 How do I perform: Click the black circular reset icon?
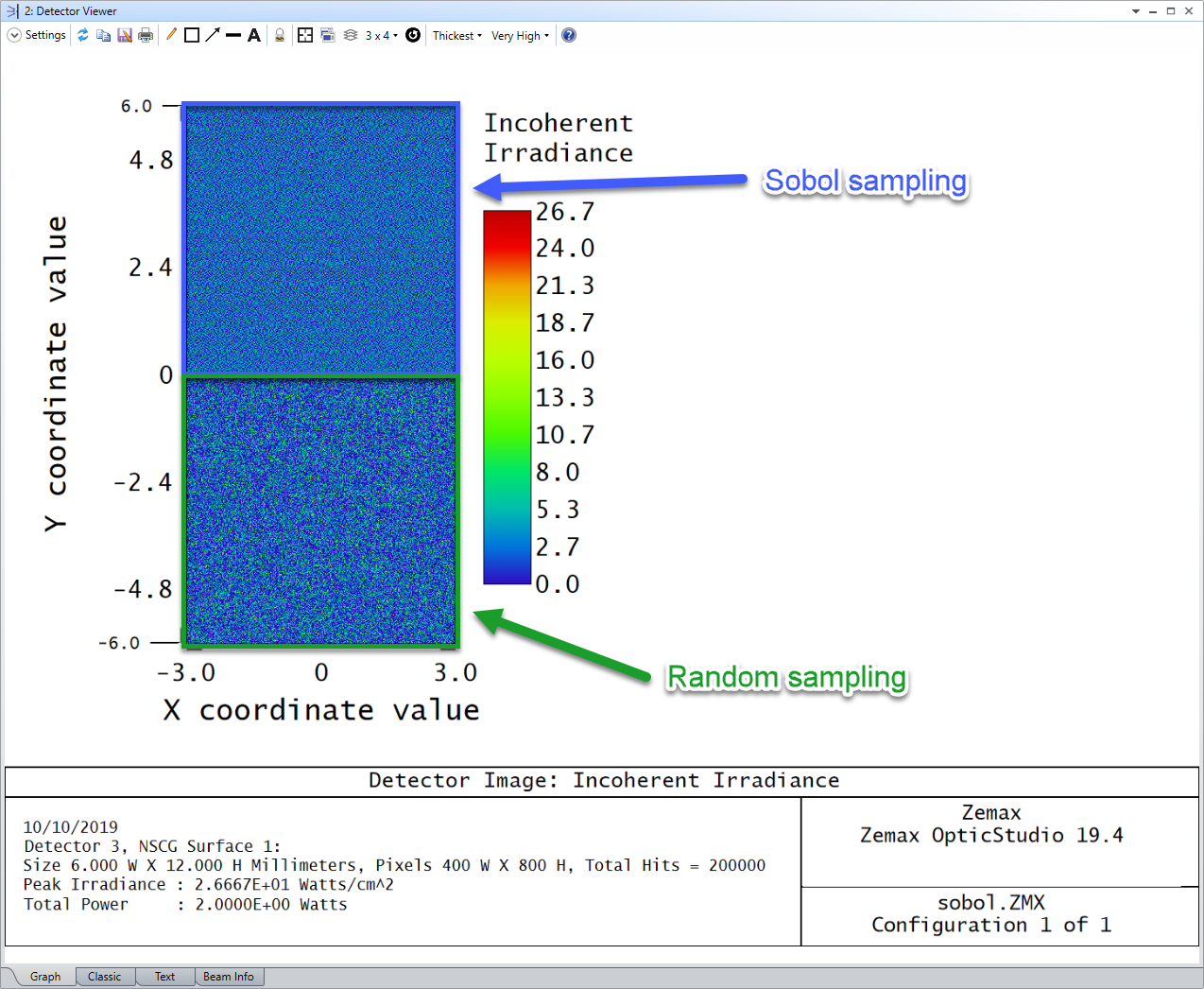click(x=413, y=35)
